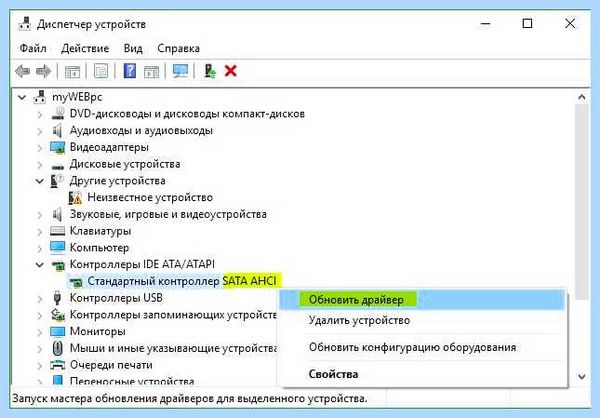Click the vertical scrollbar thumb
Screen dimensions: 600x418
point(582,202)
